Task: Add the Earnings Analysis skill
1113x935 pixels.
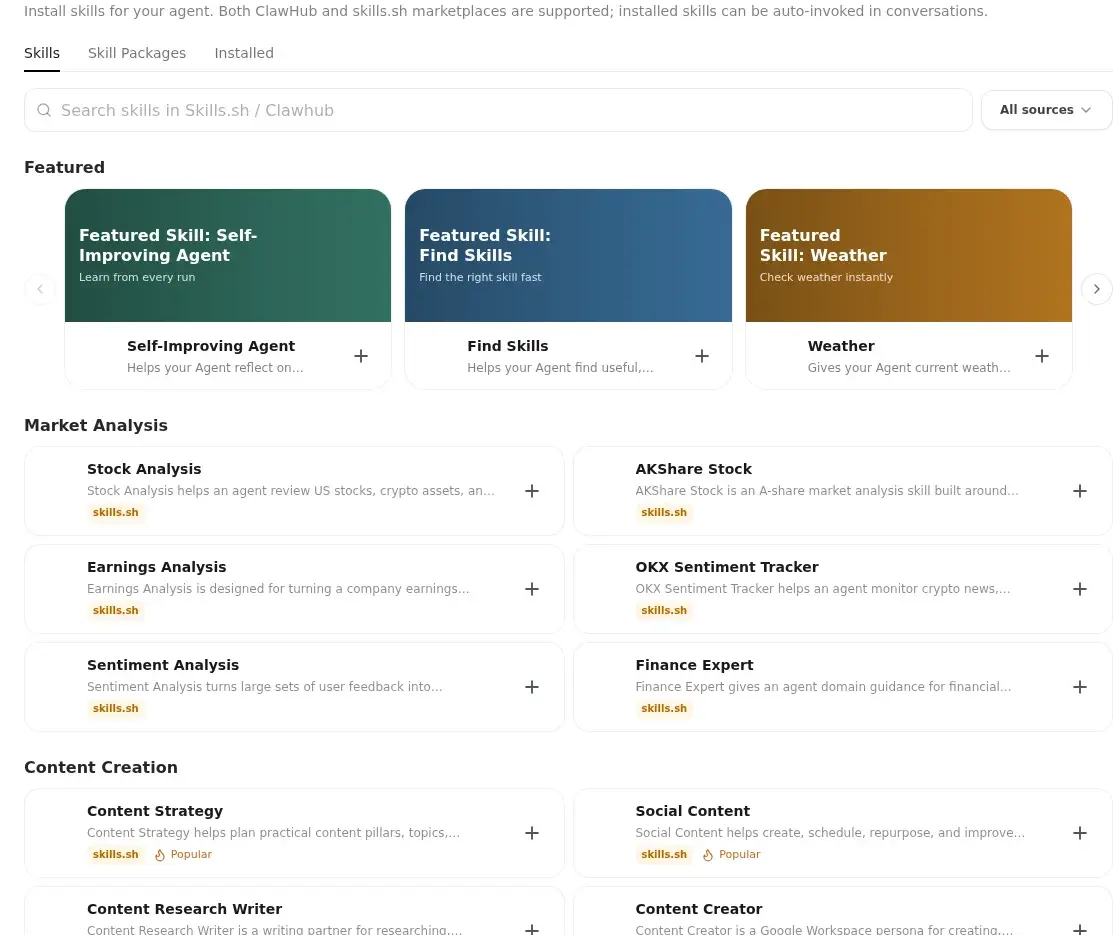Action: point(532,589)
